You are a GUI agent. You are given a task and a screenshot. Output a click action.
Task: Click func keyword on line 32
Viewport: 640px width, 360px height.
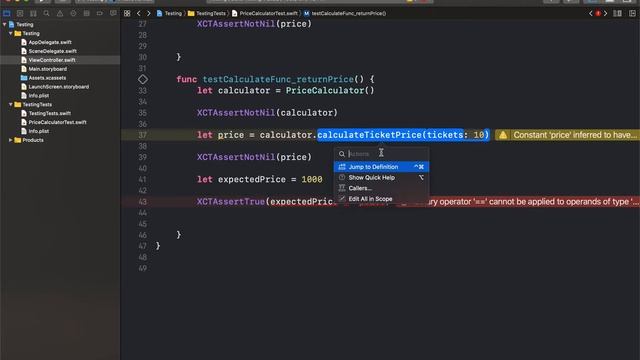click(187, 79)
